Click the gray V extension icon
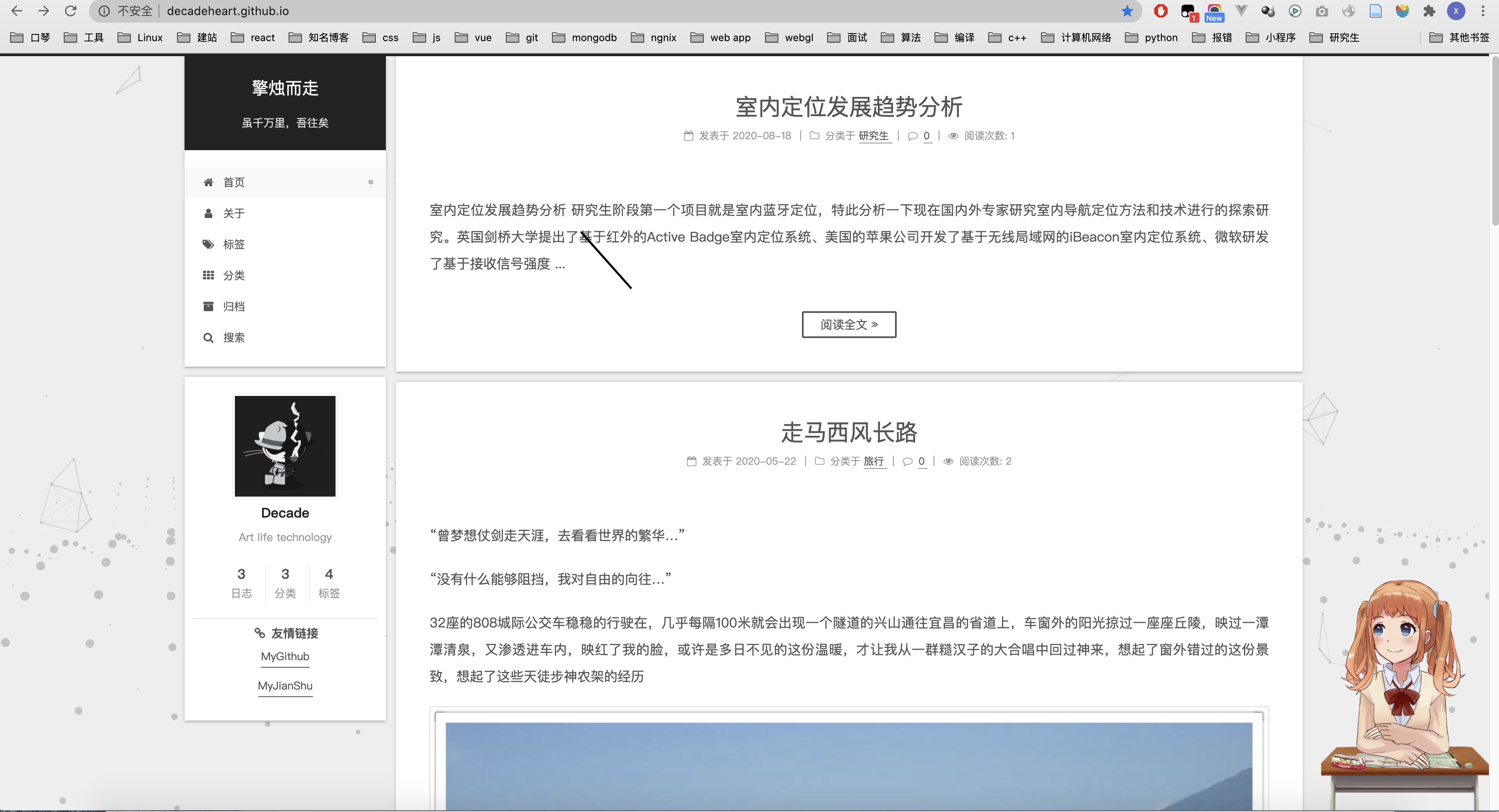The width and height of the screenshot is (1499, 812). [x=1241, y=11]
